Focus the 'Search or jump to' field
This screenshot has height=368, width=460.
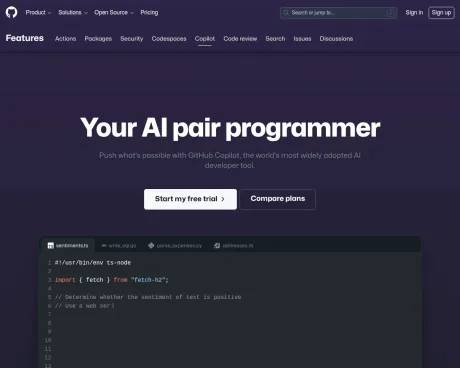tap(338, 13)
